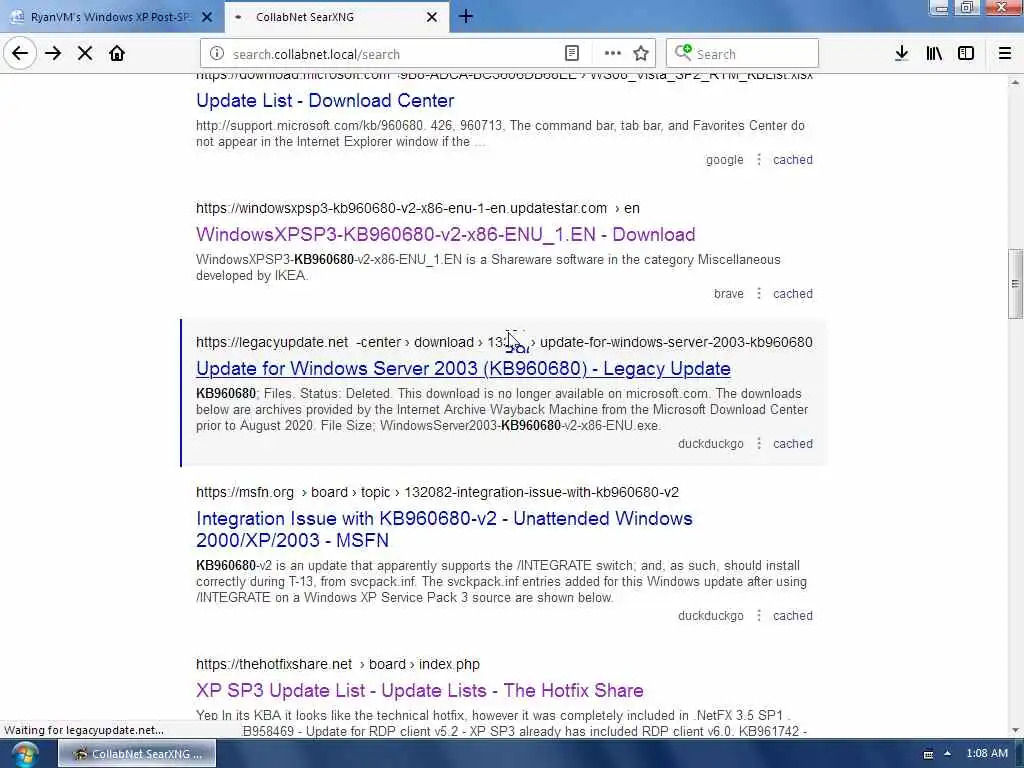Viewport: 1024px width, 768px height.
Task: Show hidden system tray icons arrow
Action: click(x=948, y=753)
